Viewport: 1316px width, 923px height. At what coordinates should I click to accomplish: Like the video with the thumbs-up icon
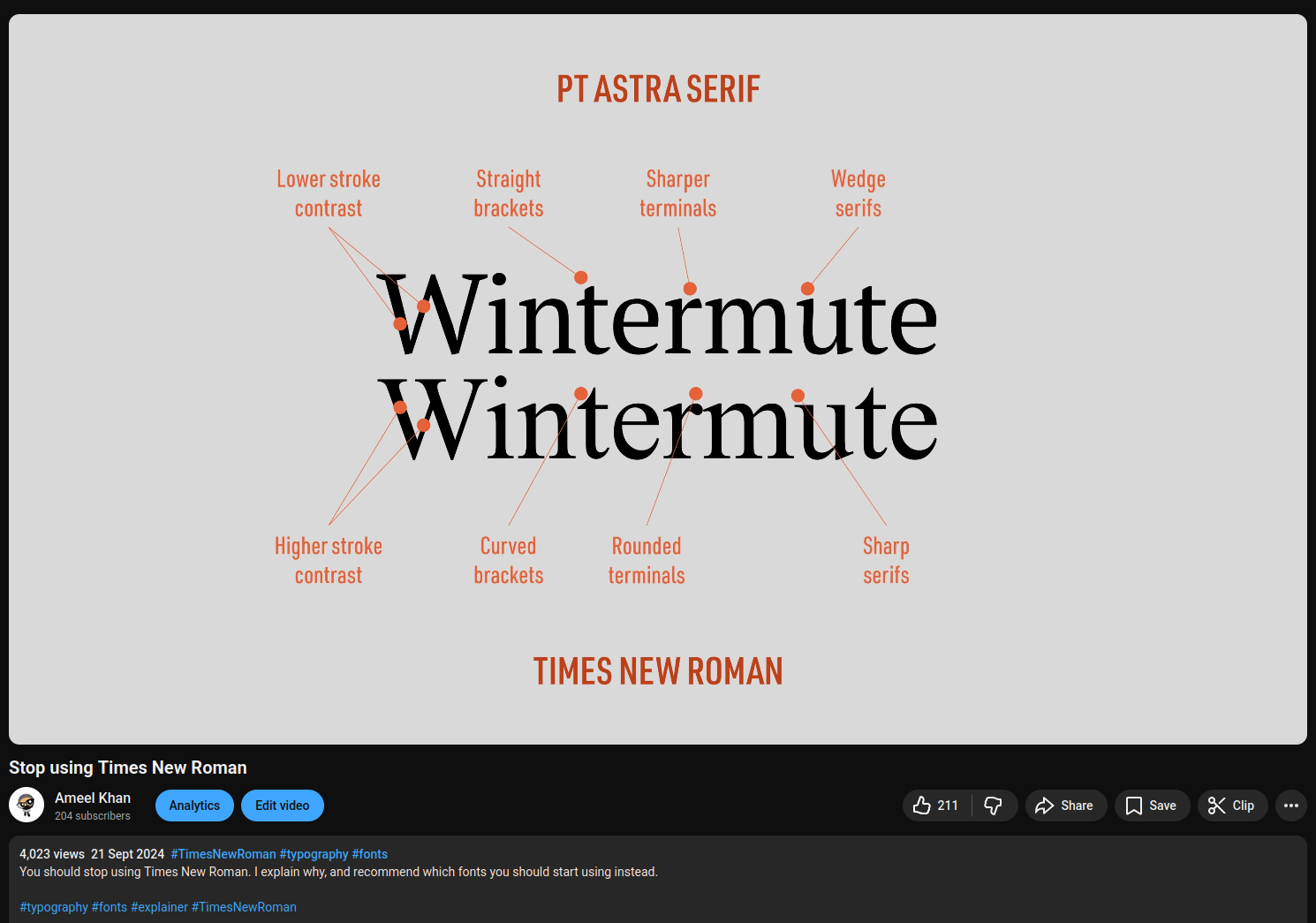click(936, 806)
